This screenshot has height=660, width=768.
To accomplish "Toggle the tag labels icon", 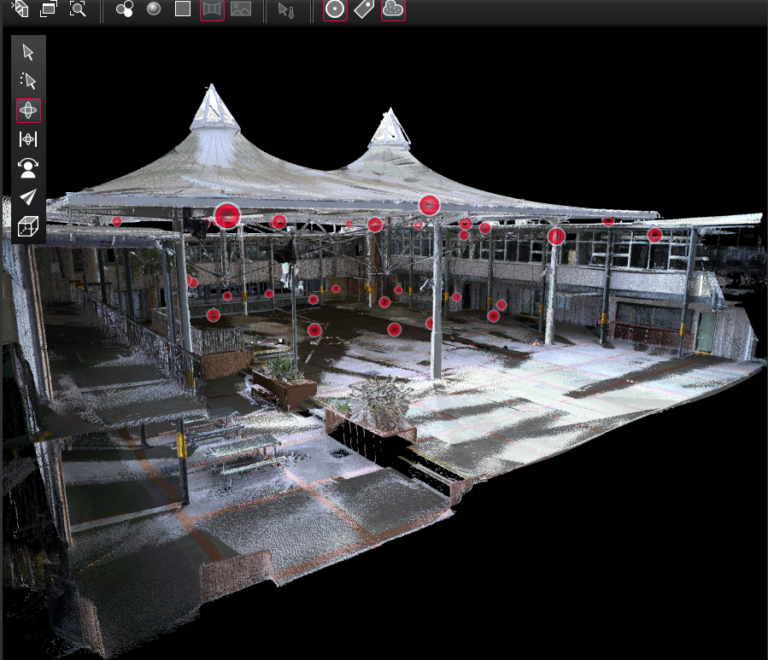I will pyautogui.click(x=364, y=9).
